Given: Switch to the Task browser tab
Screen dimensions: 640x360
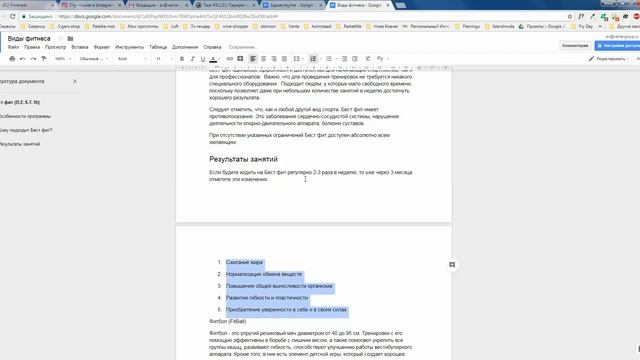Looking at the screenshot, I should point(224,5).
